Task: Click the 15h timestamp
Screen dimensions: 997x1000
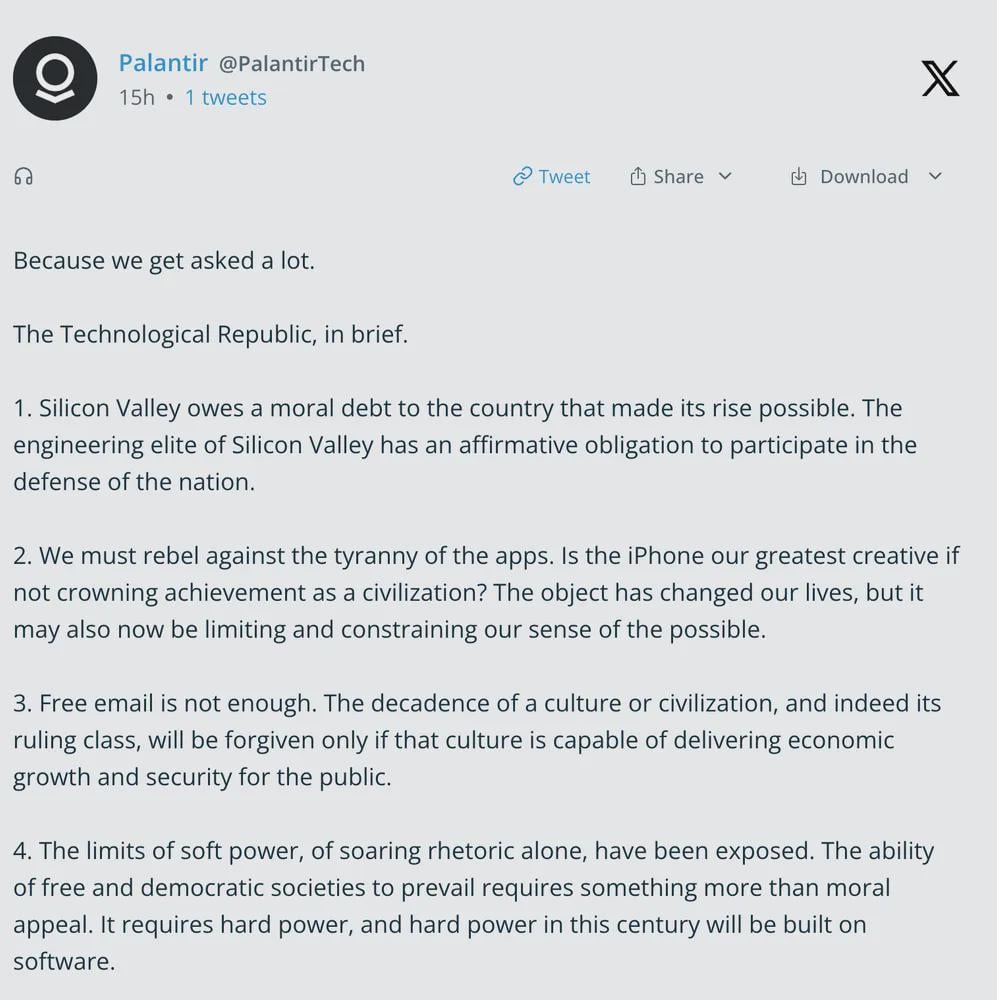Action: point(136,97)
